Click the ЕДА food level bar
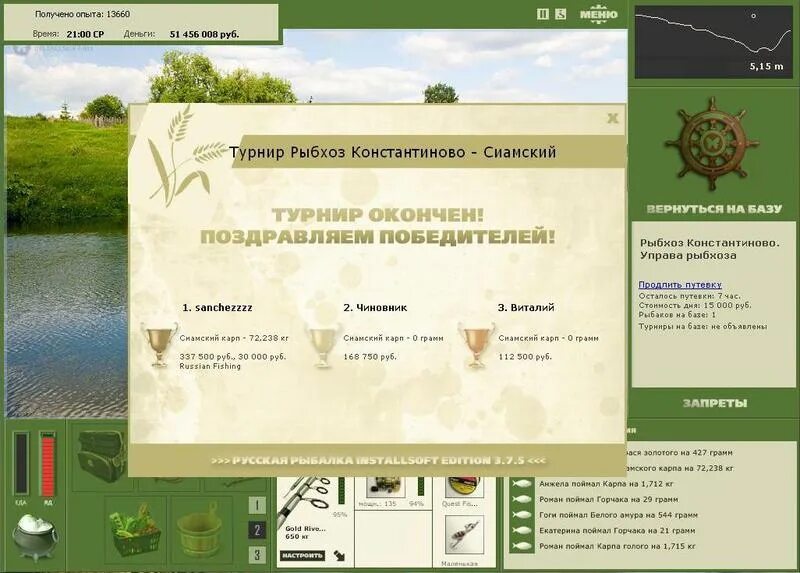 pos(21,464)
